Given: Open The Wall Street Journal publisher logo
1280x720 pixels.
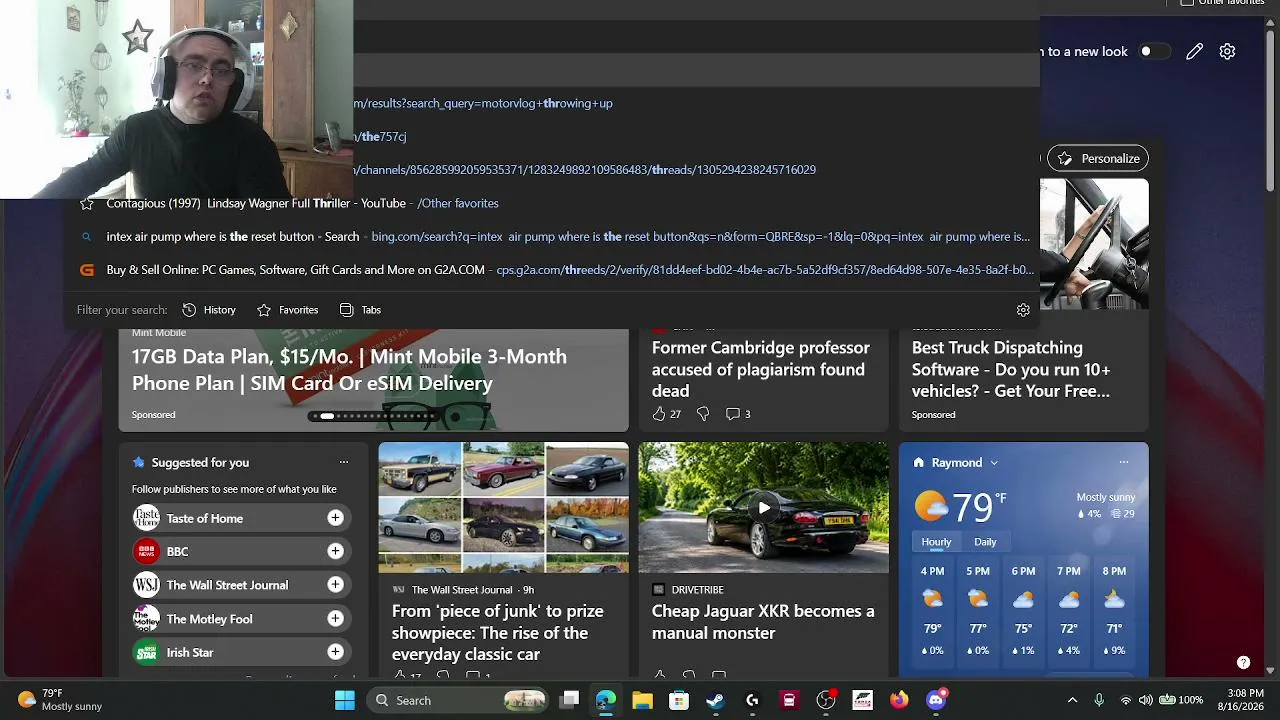Looking at the screenshot, I should pos(146,585).
